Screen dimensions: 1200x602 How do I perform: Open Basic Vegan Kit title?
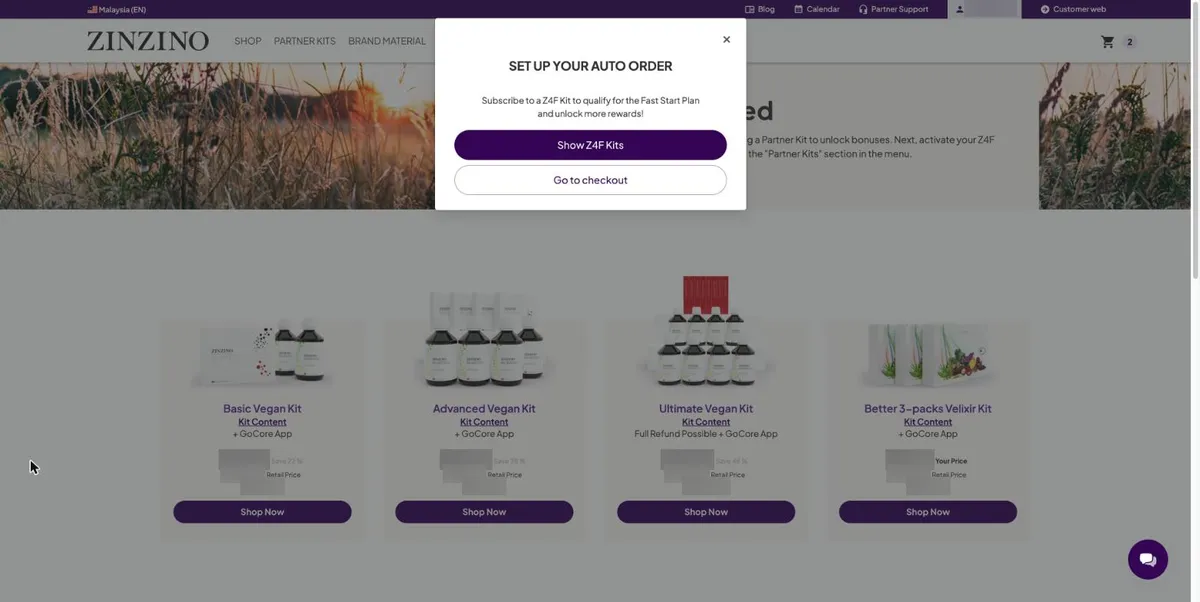coord(262,408)
